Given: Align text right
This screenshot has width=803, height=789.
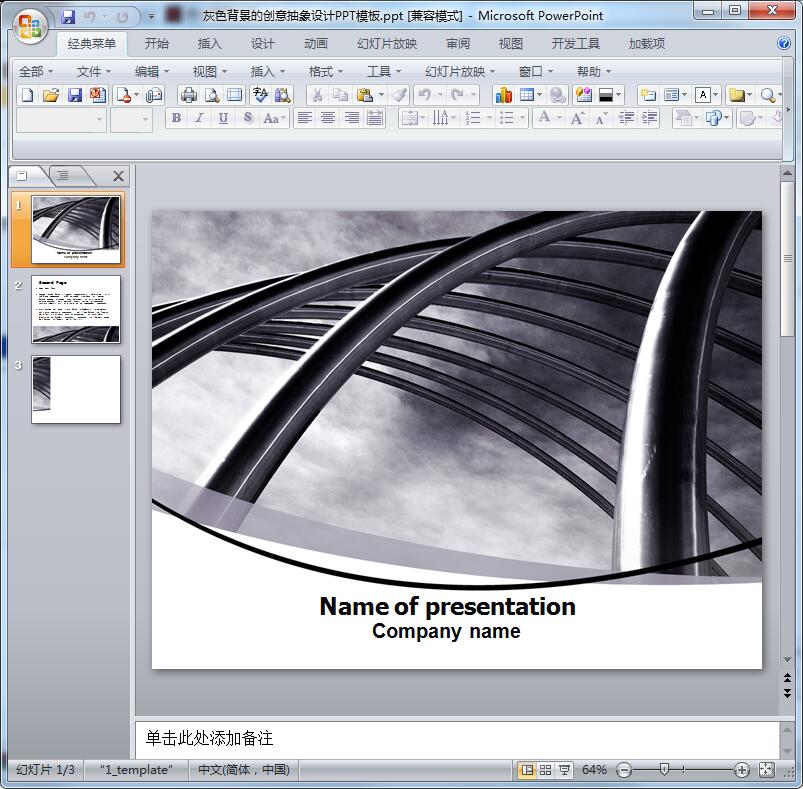Looking at the screenshot, I should (351, 118).
